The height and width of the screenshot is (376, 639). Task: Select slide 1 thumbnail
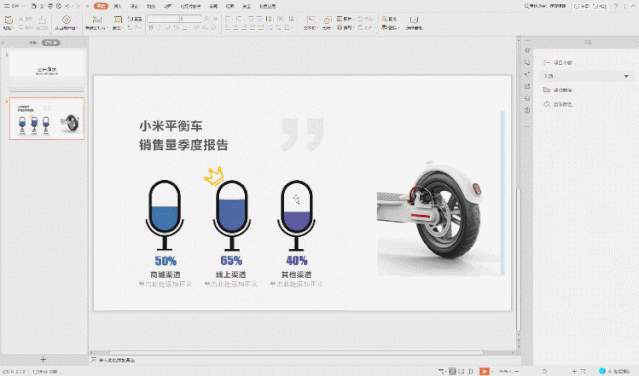tap(47, 63)
